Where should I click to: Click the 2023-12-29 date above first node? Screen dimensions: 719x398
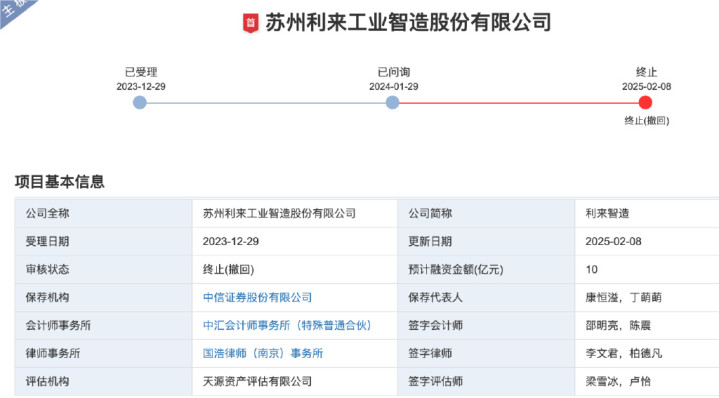[x=141, y=87]
